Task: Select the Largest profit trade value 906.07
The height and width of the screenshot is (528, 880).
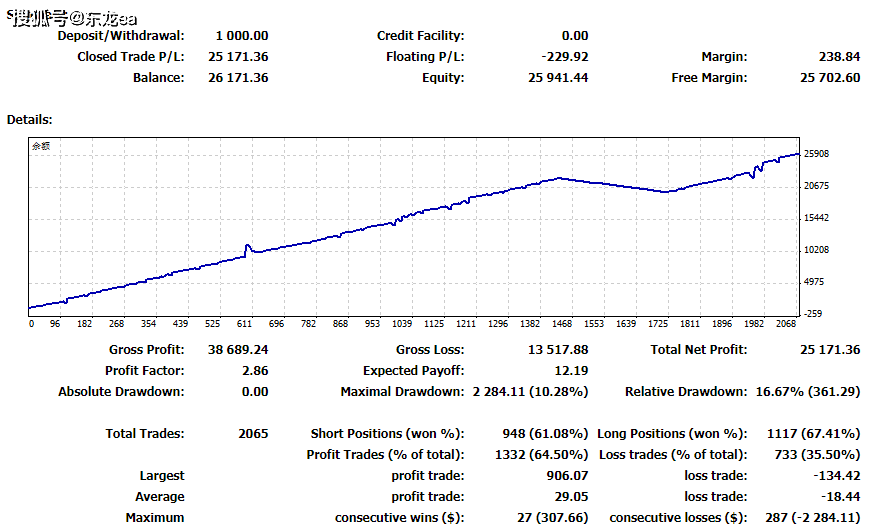Action: pos(567,476)
